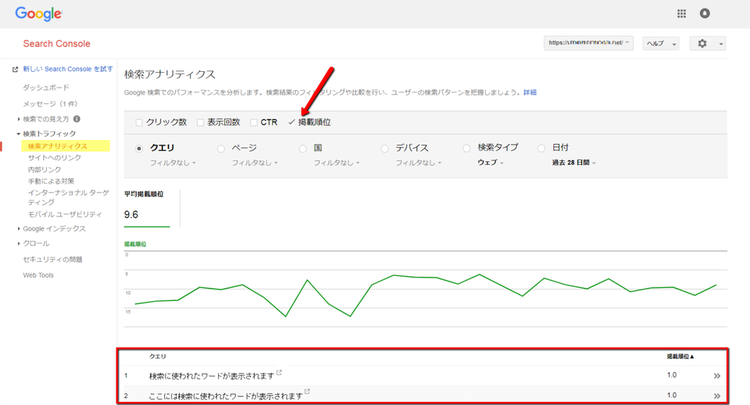Open ダッシュボード in sidebar
The width and height of the screenshot is (750, 405).
pyautogui.click(x=46, y=88)
